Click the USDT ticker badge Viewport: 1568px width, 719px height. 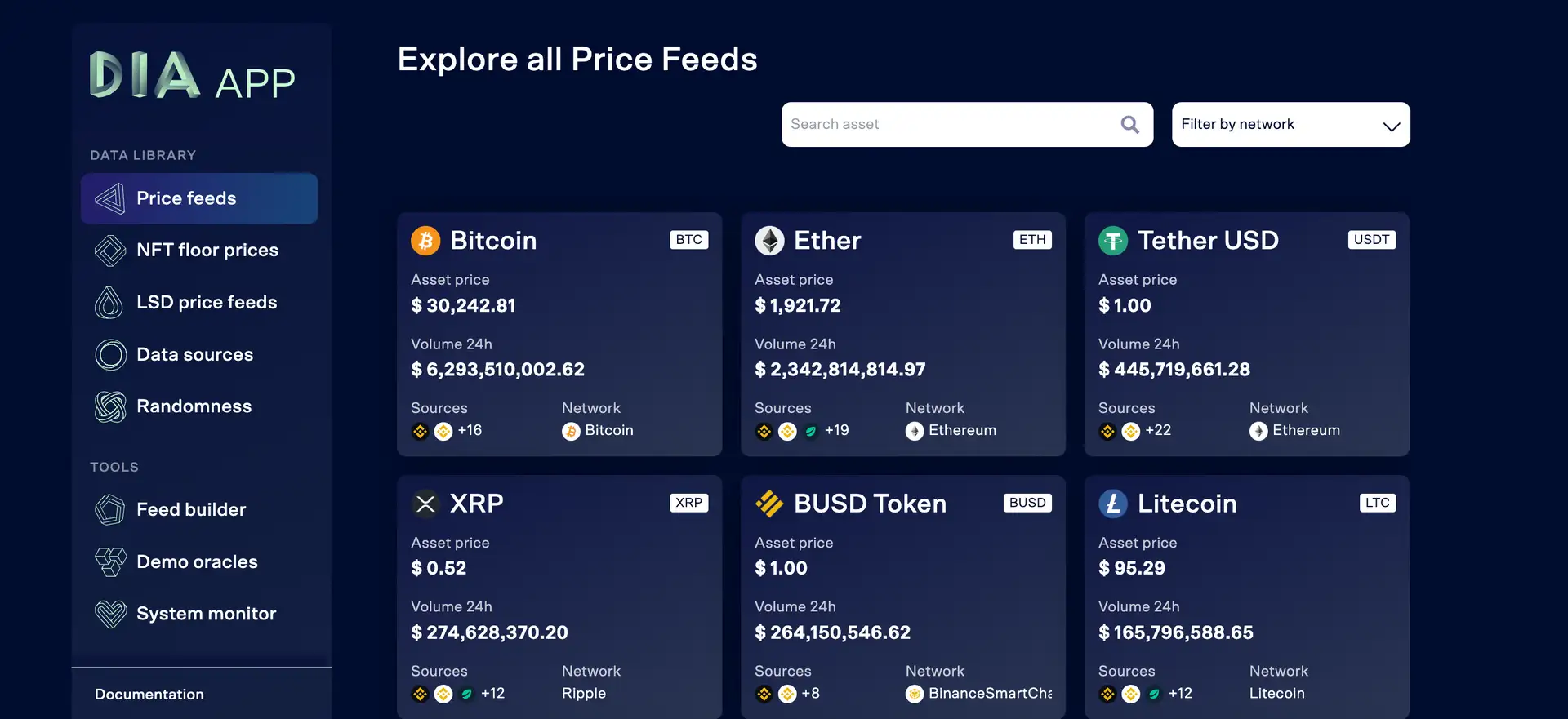pos(1371,240)
